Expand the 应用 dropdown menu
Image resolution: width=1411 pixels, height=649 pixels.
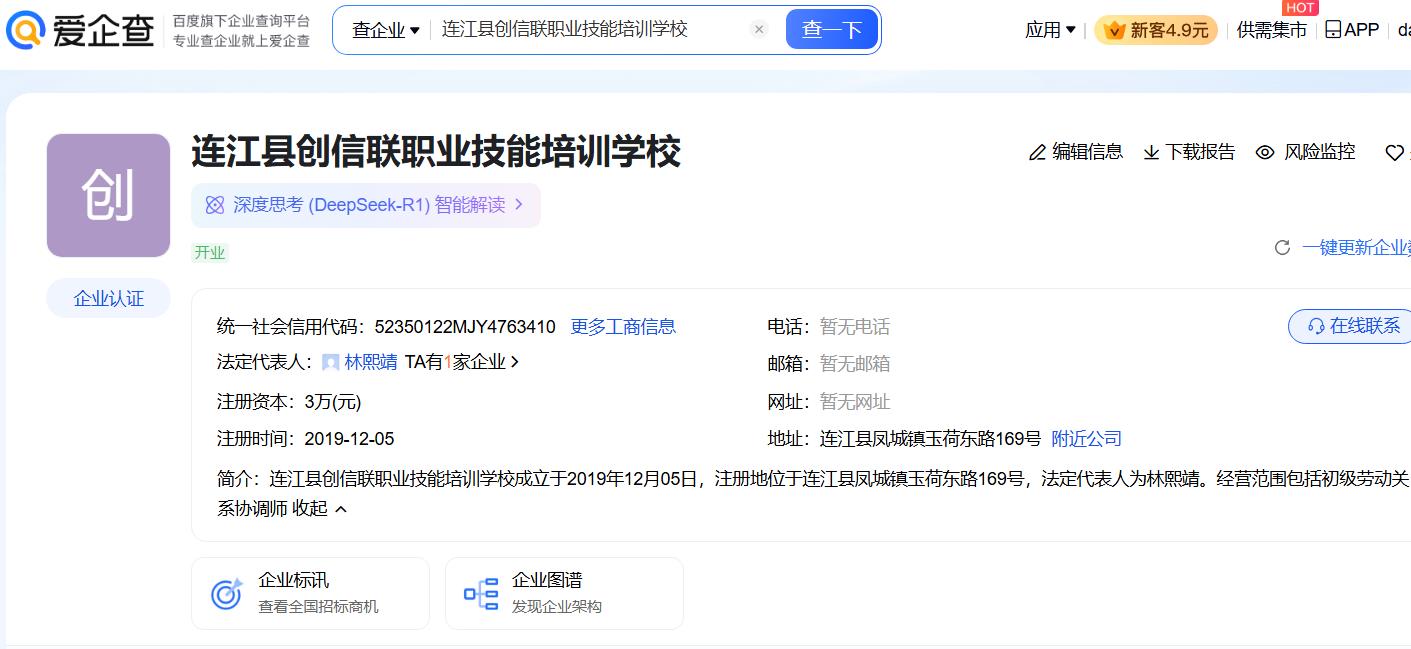1050,31
